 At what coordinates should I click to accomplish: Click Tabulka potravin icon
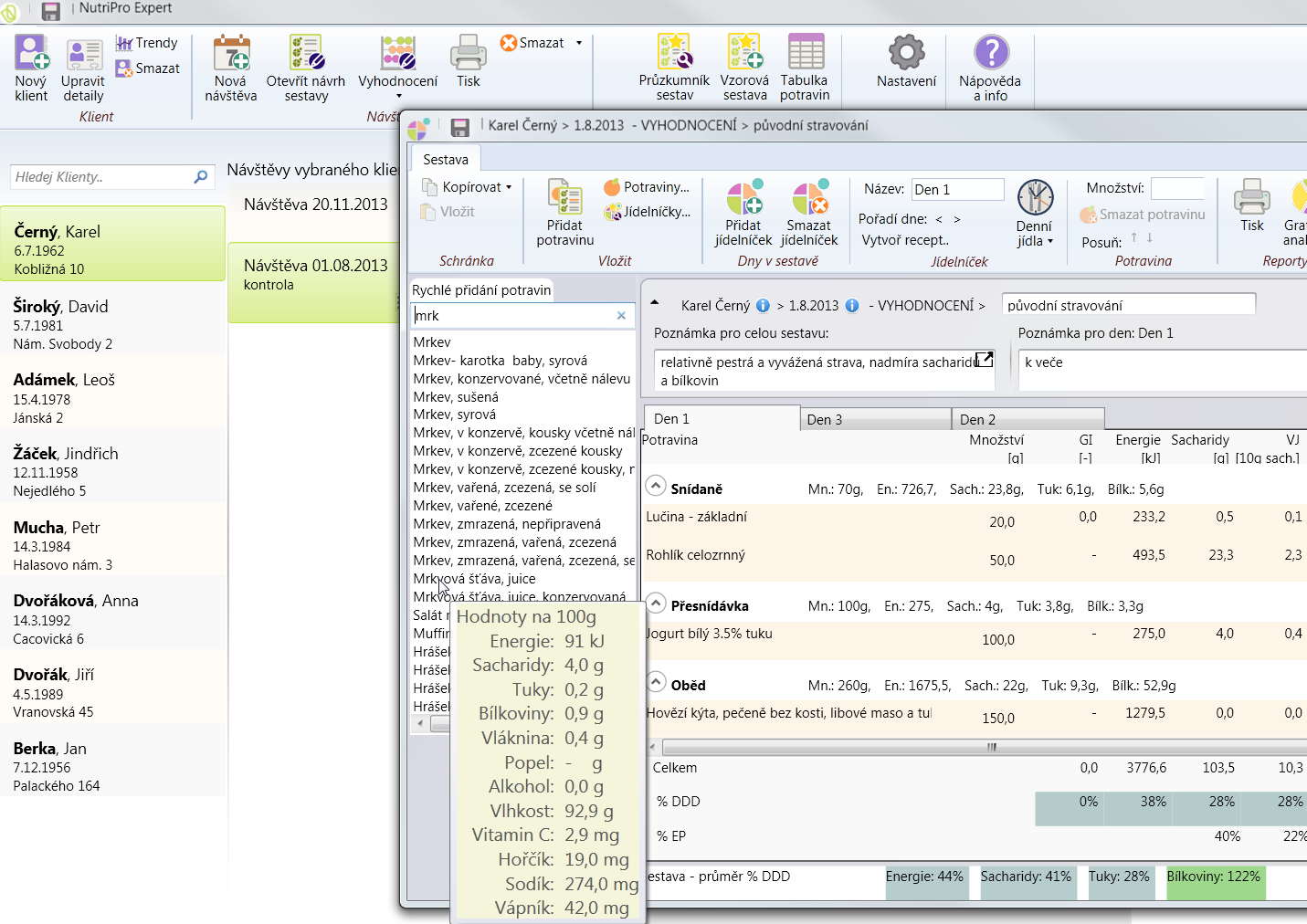point(805,55)
